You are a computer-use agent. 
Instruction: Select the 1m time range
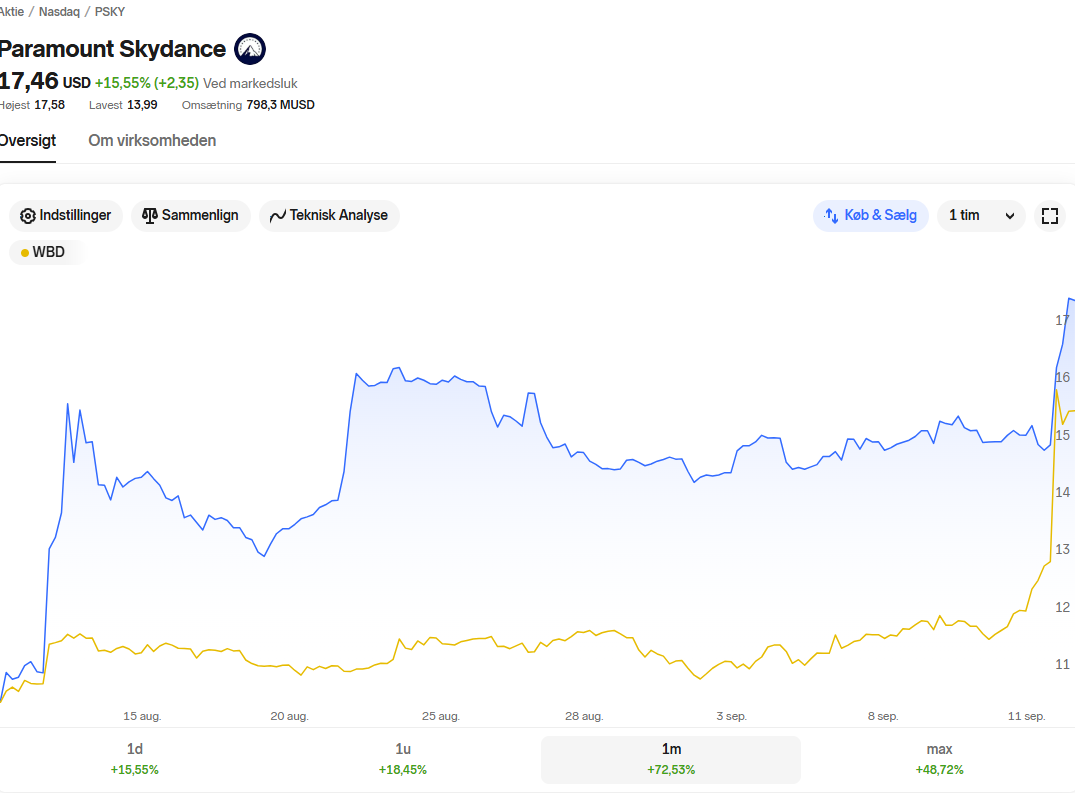pyautogui.click(x=671, y=759)
